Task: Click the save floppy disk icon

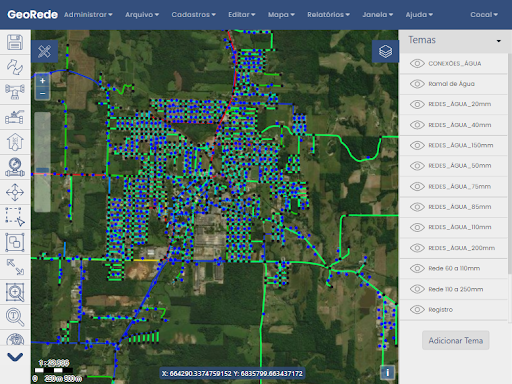Action: click(x=15, y=42)
